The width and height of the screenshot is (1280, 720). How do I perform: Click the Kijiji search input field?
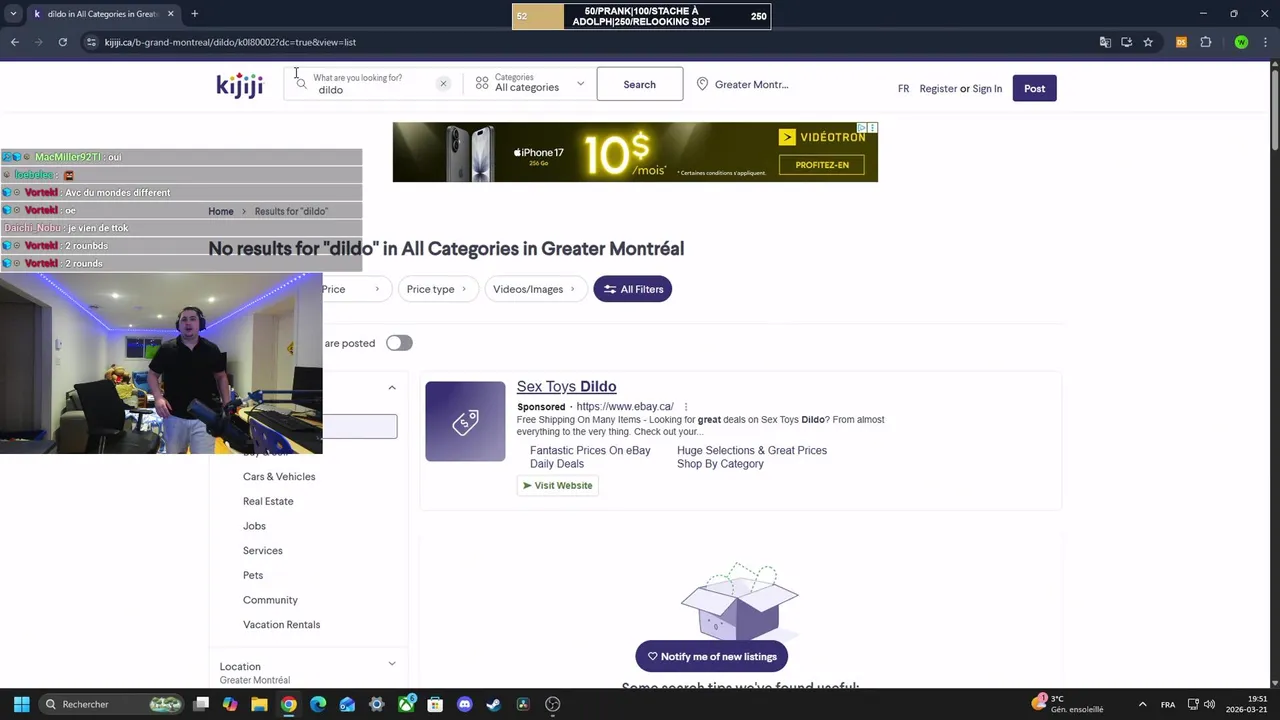point(375,84)
